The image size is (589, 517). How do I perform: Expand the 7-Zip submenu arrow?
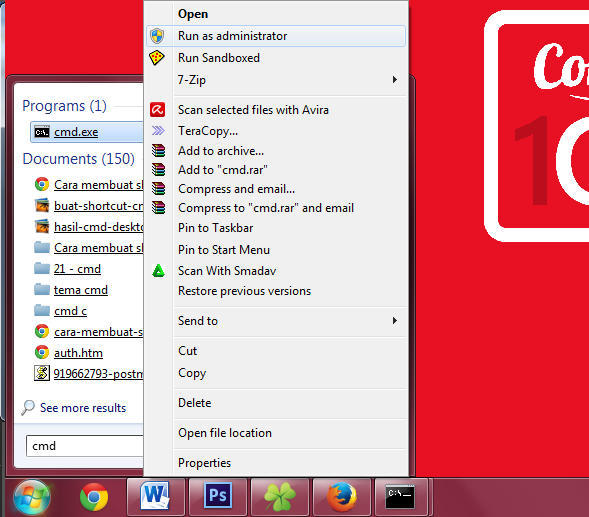click(x=394, y=80)
